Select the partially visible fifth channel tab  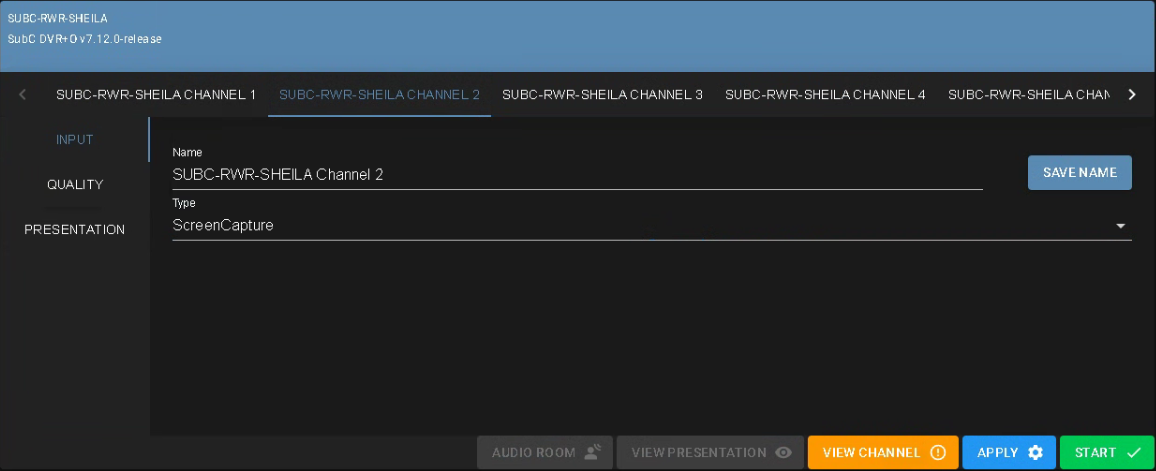(1028, 95)
